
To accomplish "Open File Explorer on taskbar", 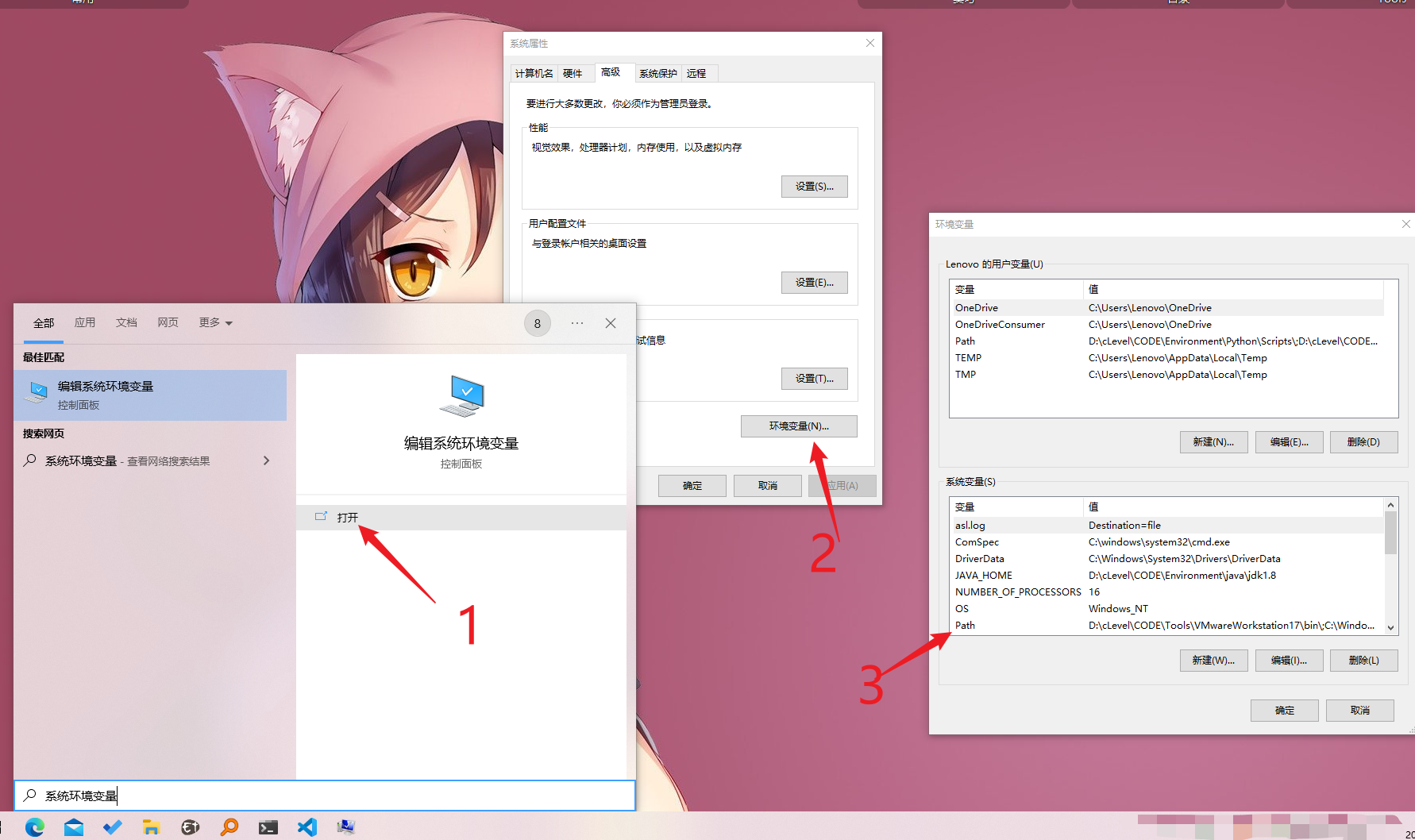I will point(151,827).
